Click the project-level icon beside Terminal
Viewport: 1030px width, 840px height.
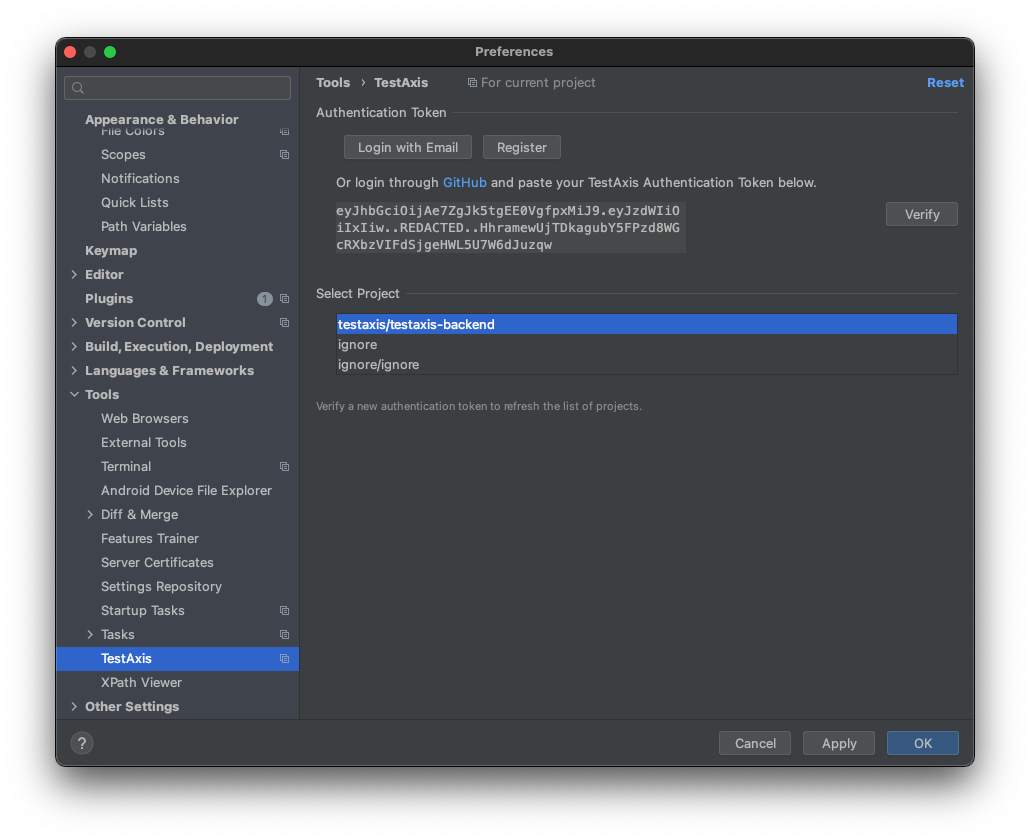coord(284,467)
